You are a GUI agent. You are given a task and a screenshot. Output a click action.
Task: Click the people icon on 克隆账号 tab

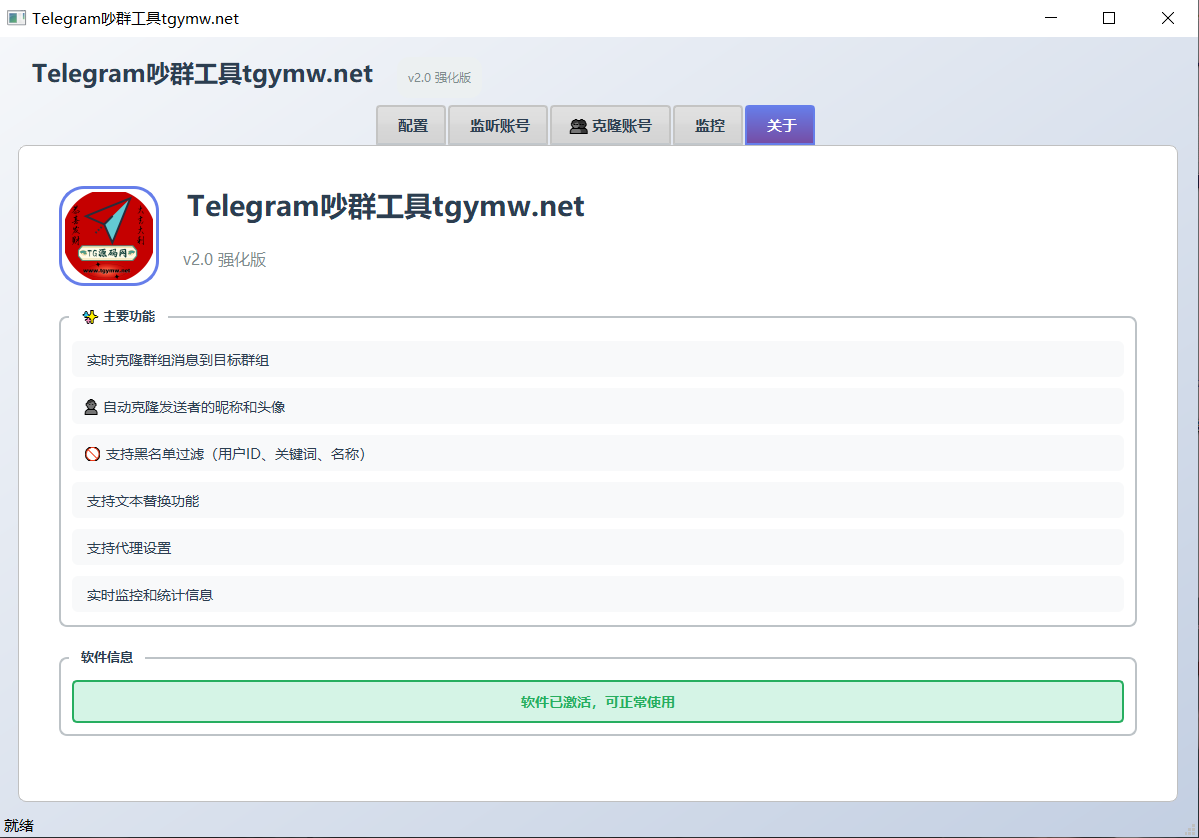tap(578, 126)
